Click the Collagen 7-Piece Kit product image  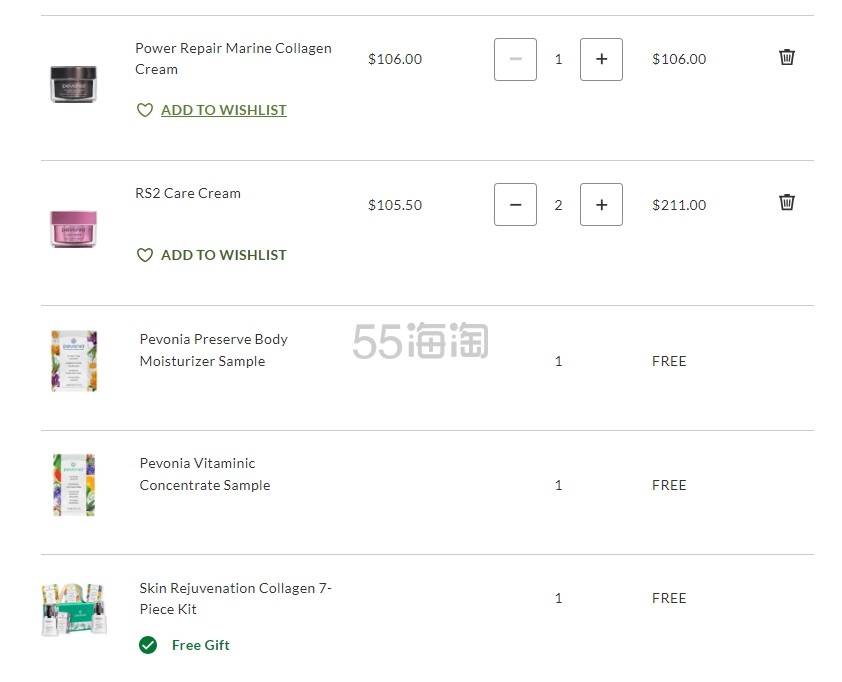point(74,608)
